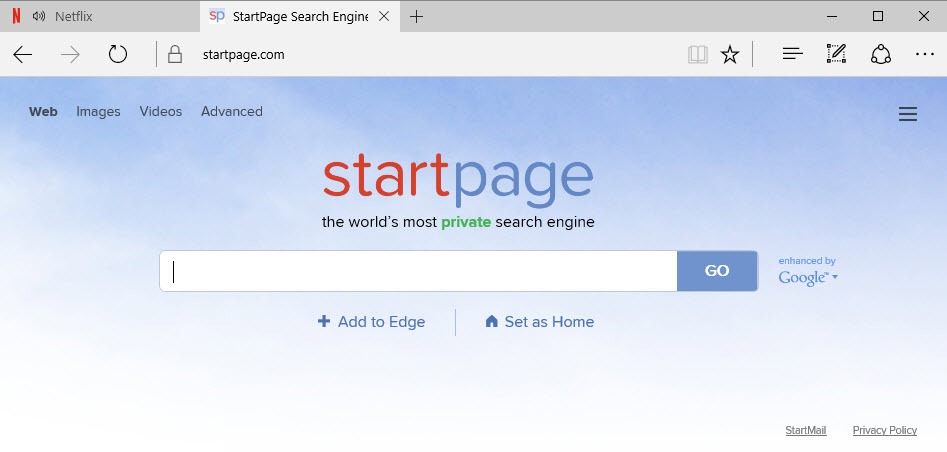Focus the StartPage search input box

click(418, 271)
